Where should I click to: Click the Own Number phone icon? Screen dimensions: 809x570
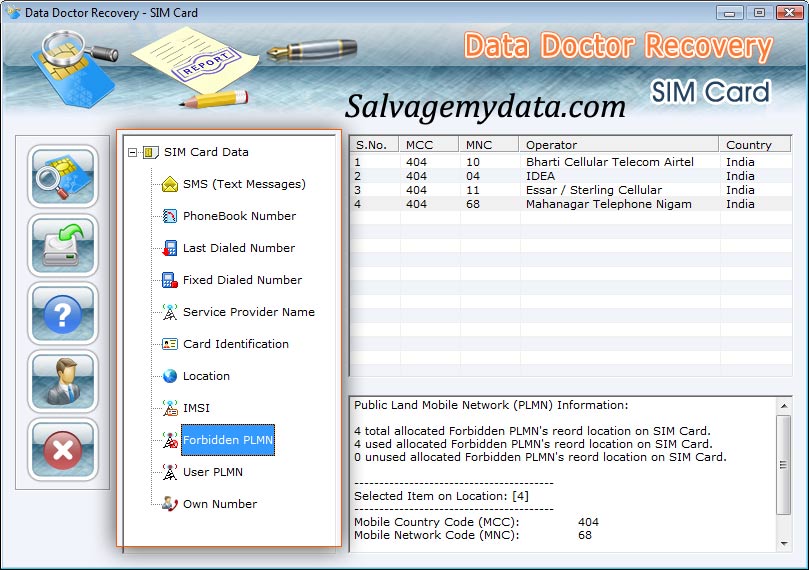tap(170, 504)
